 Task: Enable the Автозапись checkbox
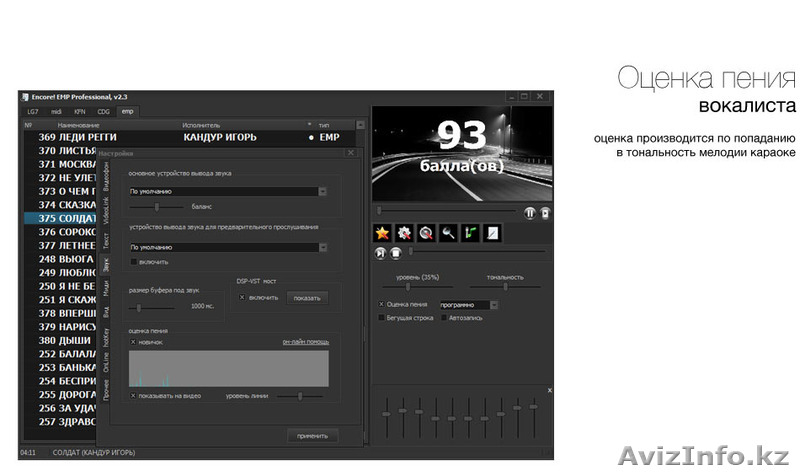pyautogui.click(x=443, y=317)
